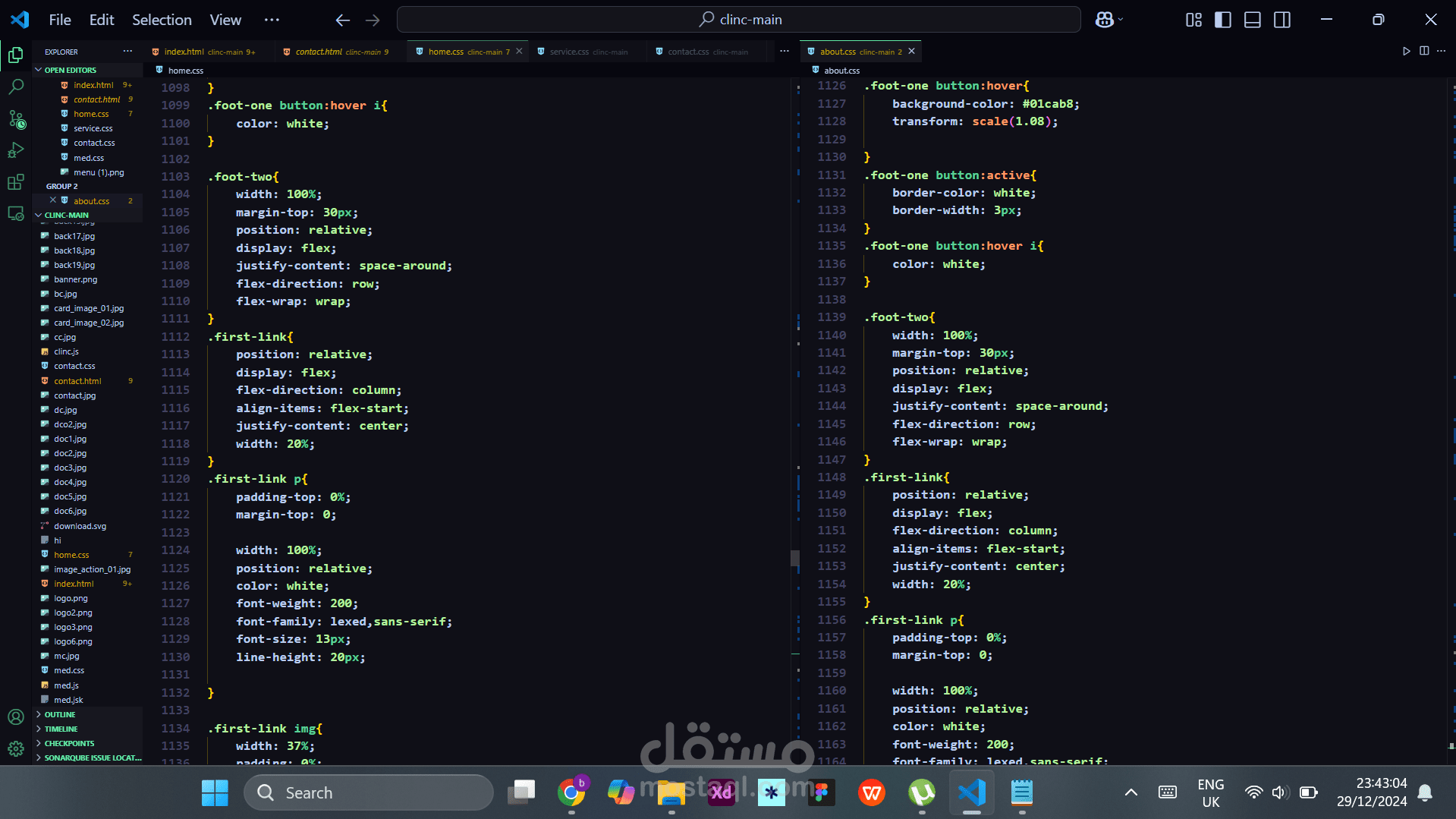Image resolution: width=1456 pixels, height=819 pixels.
Task: Open the hidden menus ellipsis in title bar
Action: point(272,20)
